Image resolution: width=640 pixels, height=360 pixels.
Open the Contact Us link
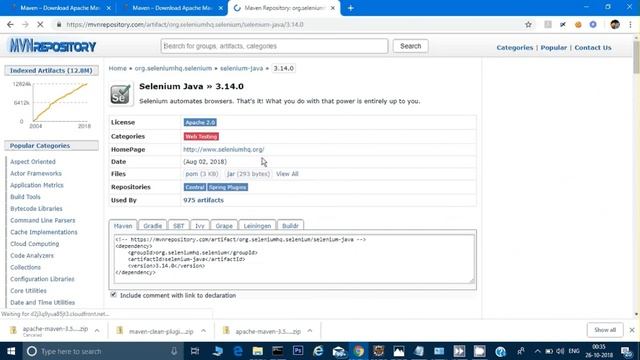593,47
